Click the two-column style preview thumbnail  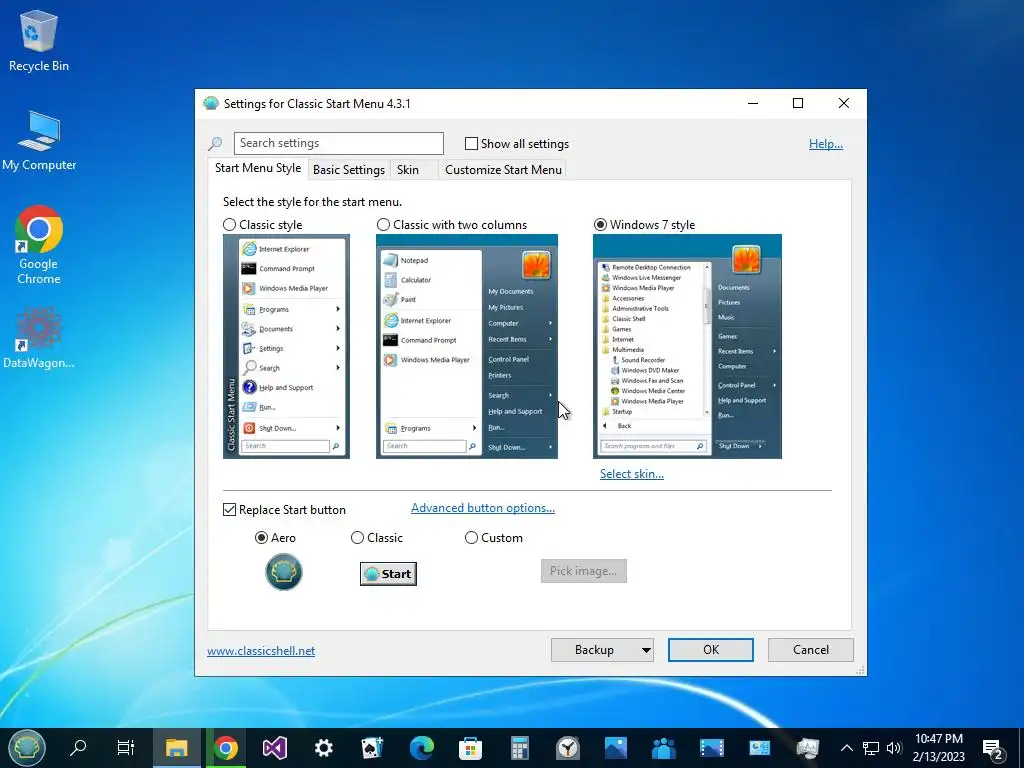click(x=466, y=346)
